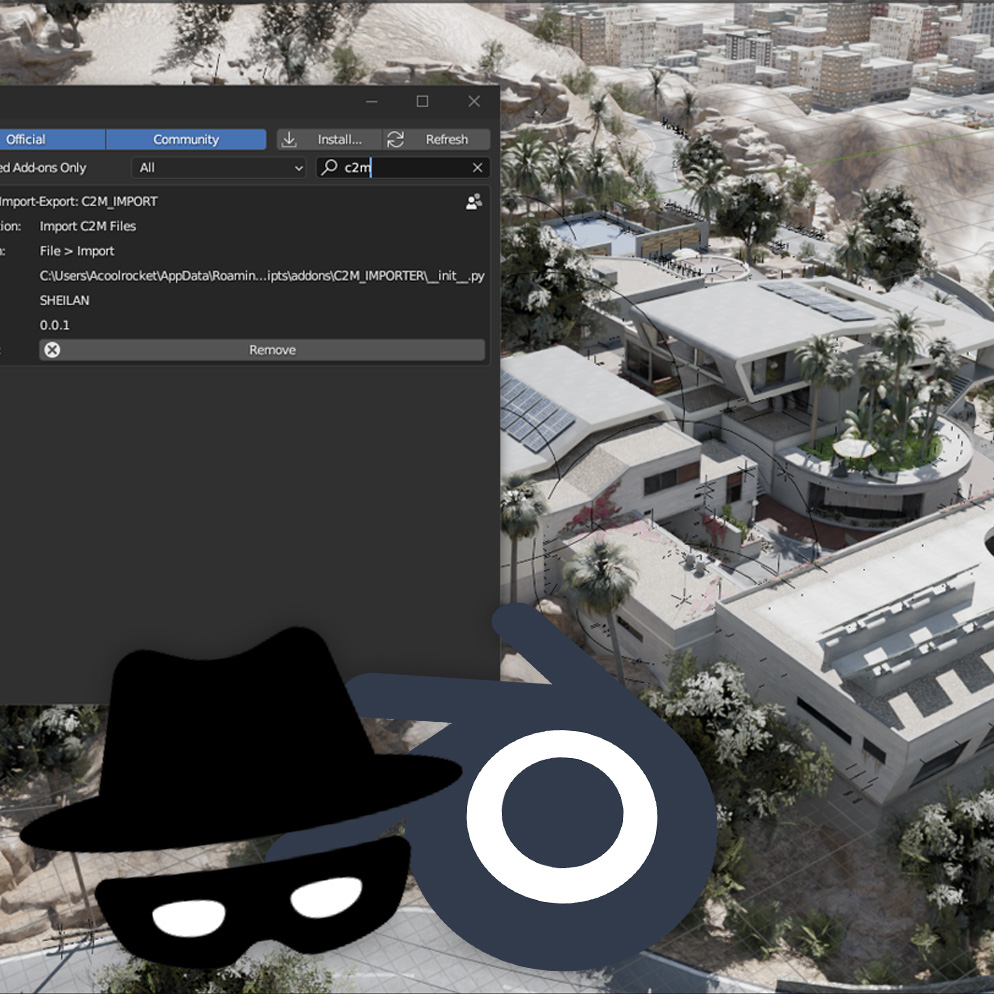Click the Import-Export: C2M_IMPORT header
994x994 pixels.
[x=79, y=202]
